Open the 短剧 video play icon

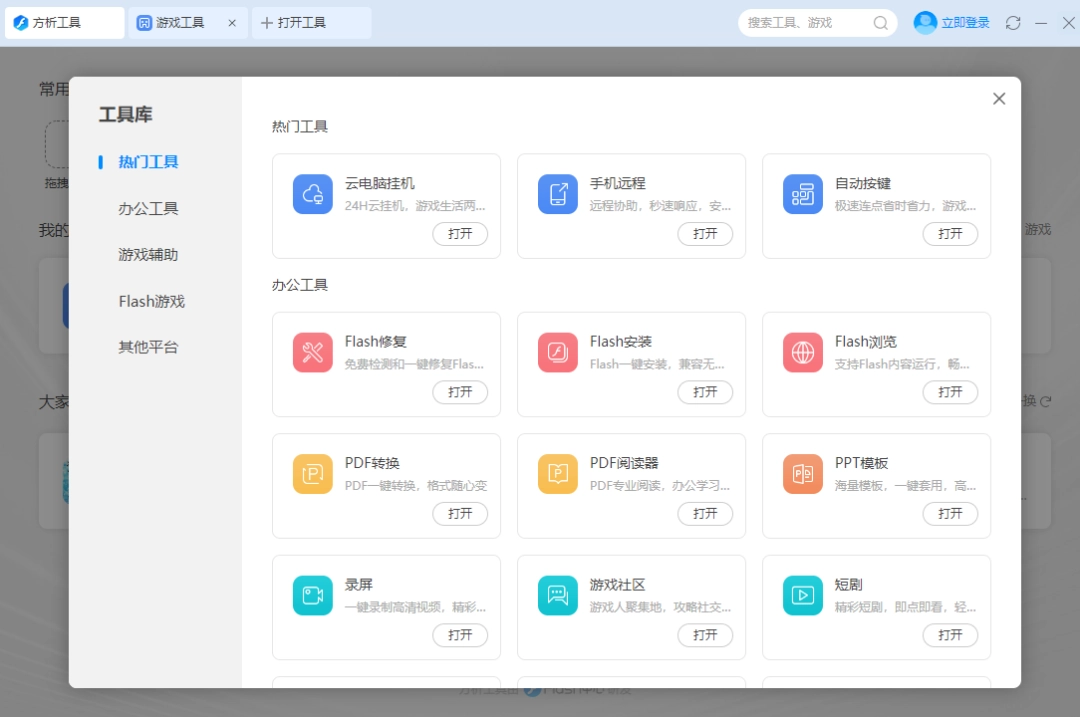coord(802,595)
